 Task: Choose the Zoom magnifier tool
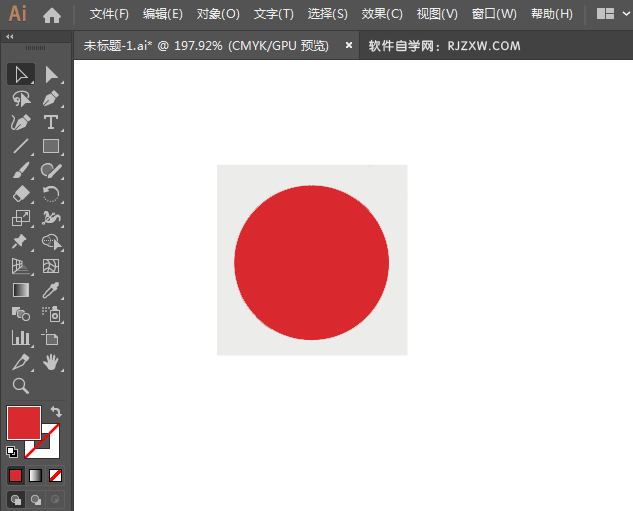[x=21, y=386]
